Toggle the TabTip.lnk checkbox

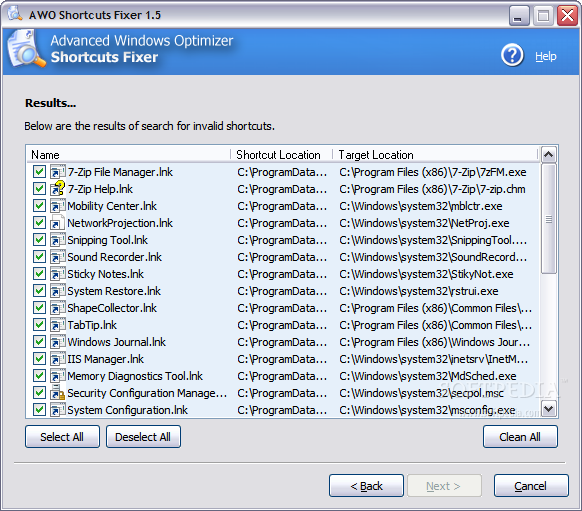pos(39,325)
